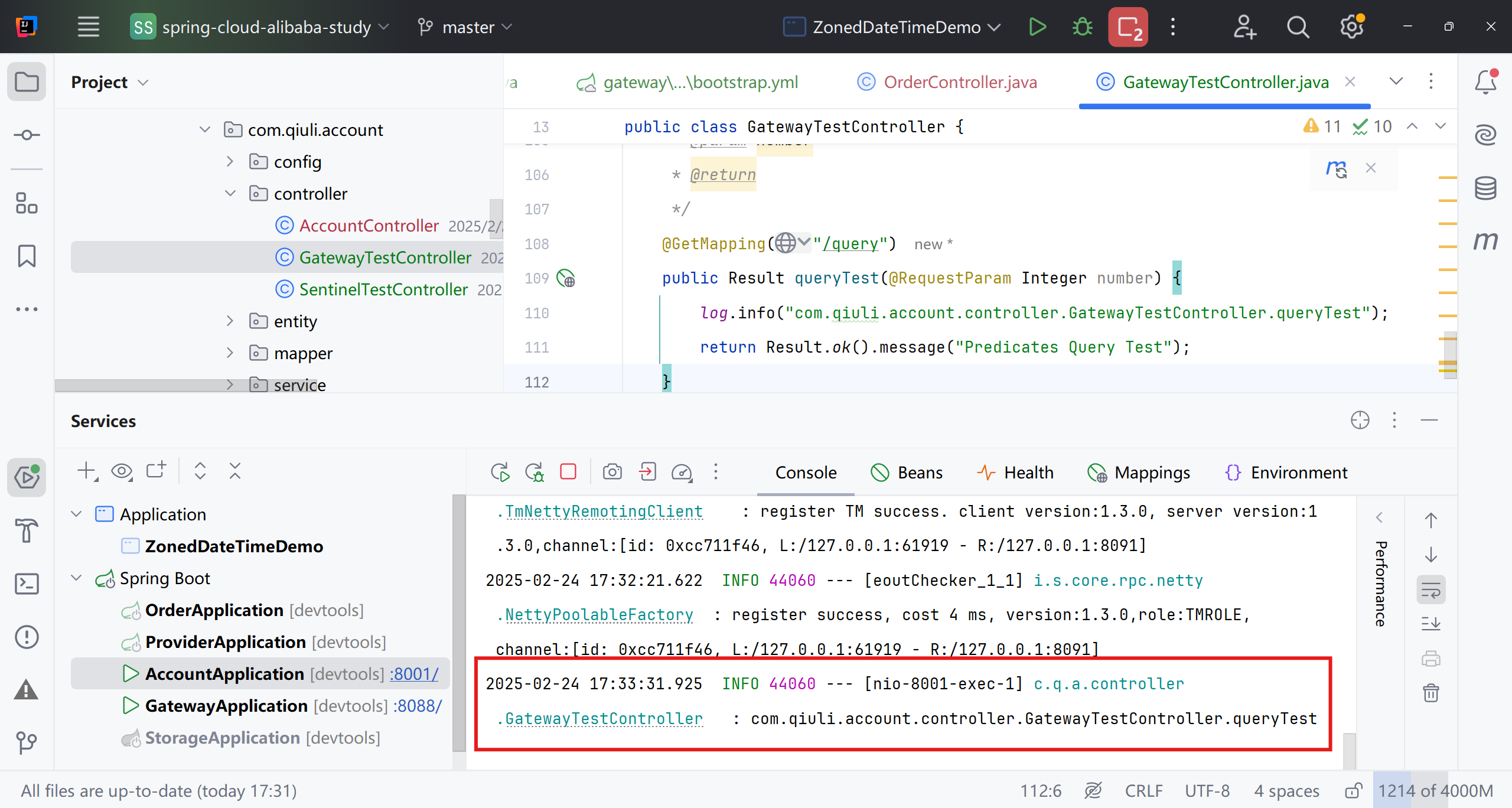Image resolution: width=1512 pixels, height=808 pixels.
Task: Click the GatewayTestController link in the console
Action: click(x=604, y=719)
